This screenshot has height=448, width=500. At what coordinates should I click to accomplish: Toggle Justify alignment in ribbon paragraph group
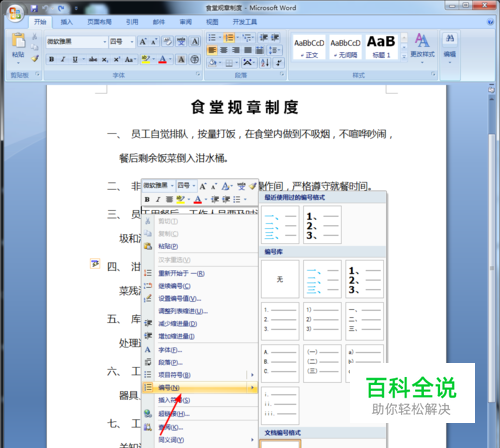(248, 50)
